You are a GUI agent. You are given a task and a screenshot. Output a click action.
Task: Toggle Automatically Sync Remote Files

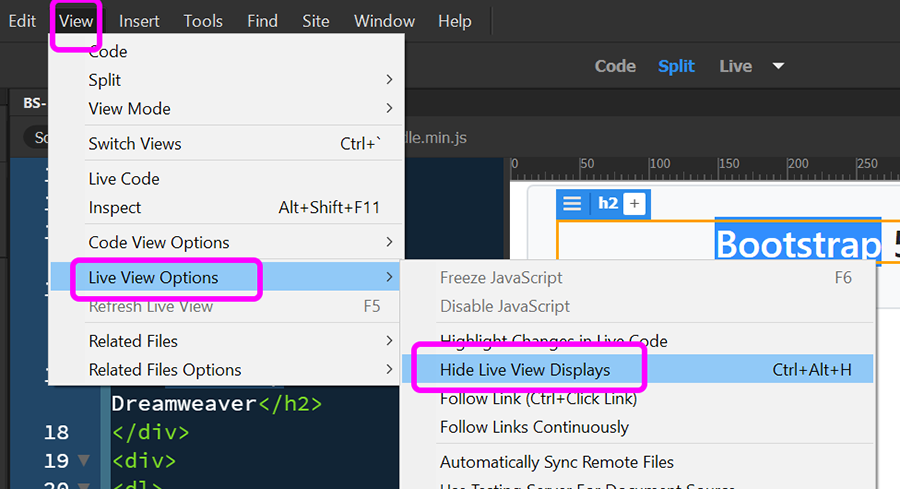[638, 462]
